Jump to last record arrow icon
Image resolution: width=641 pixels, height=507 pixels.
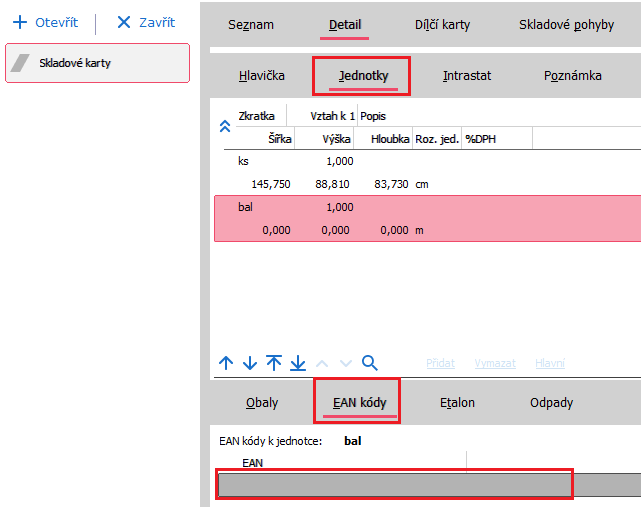[298, 363]
